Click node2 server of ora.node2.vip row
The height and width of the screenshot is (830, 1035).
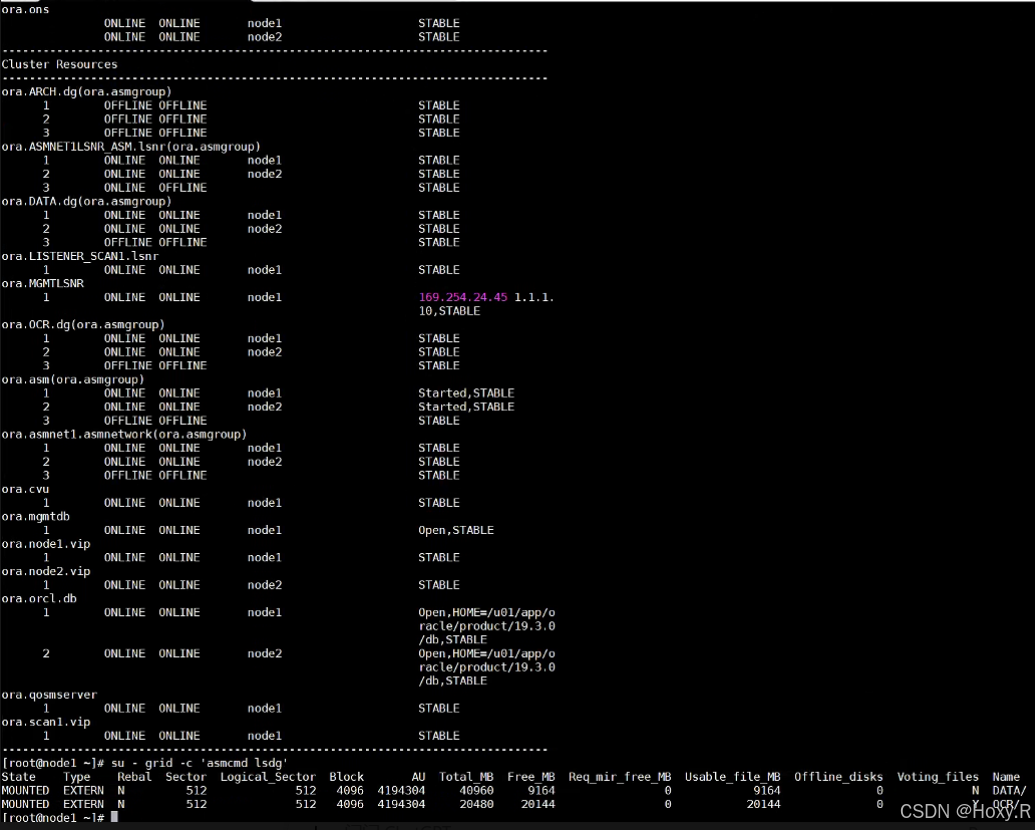coord(265,585)
